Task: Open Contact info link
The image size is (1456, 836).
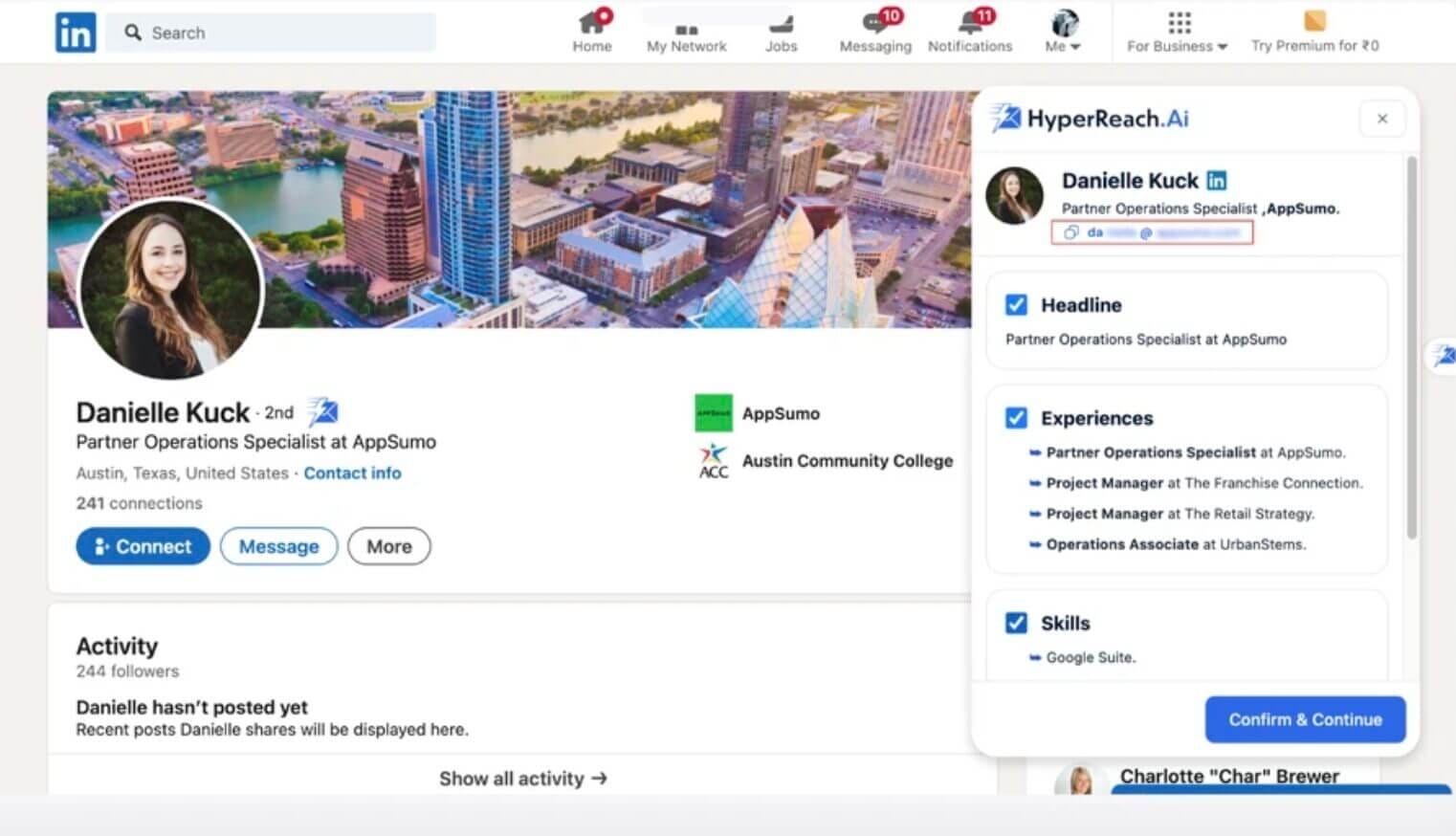Action: (352, 473)
